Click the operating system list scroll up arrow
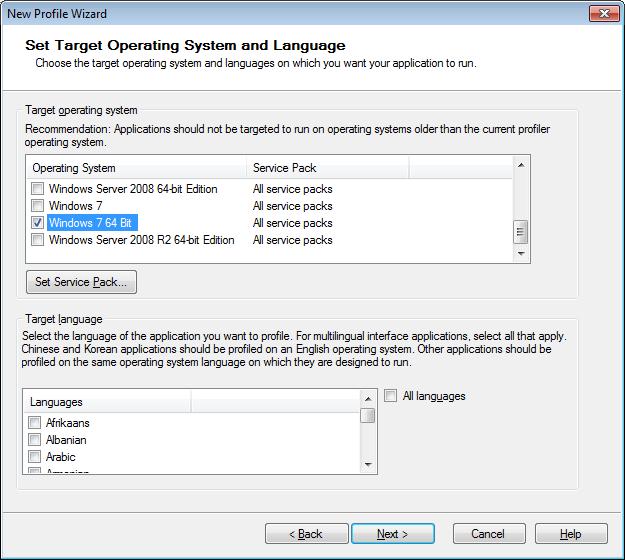The height and width of the screenshot is (560, 625). pos(521,165)
